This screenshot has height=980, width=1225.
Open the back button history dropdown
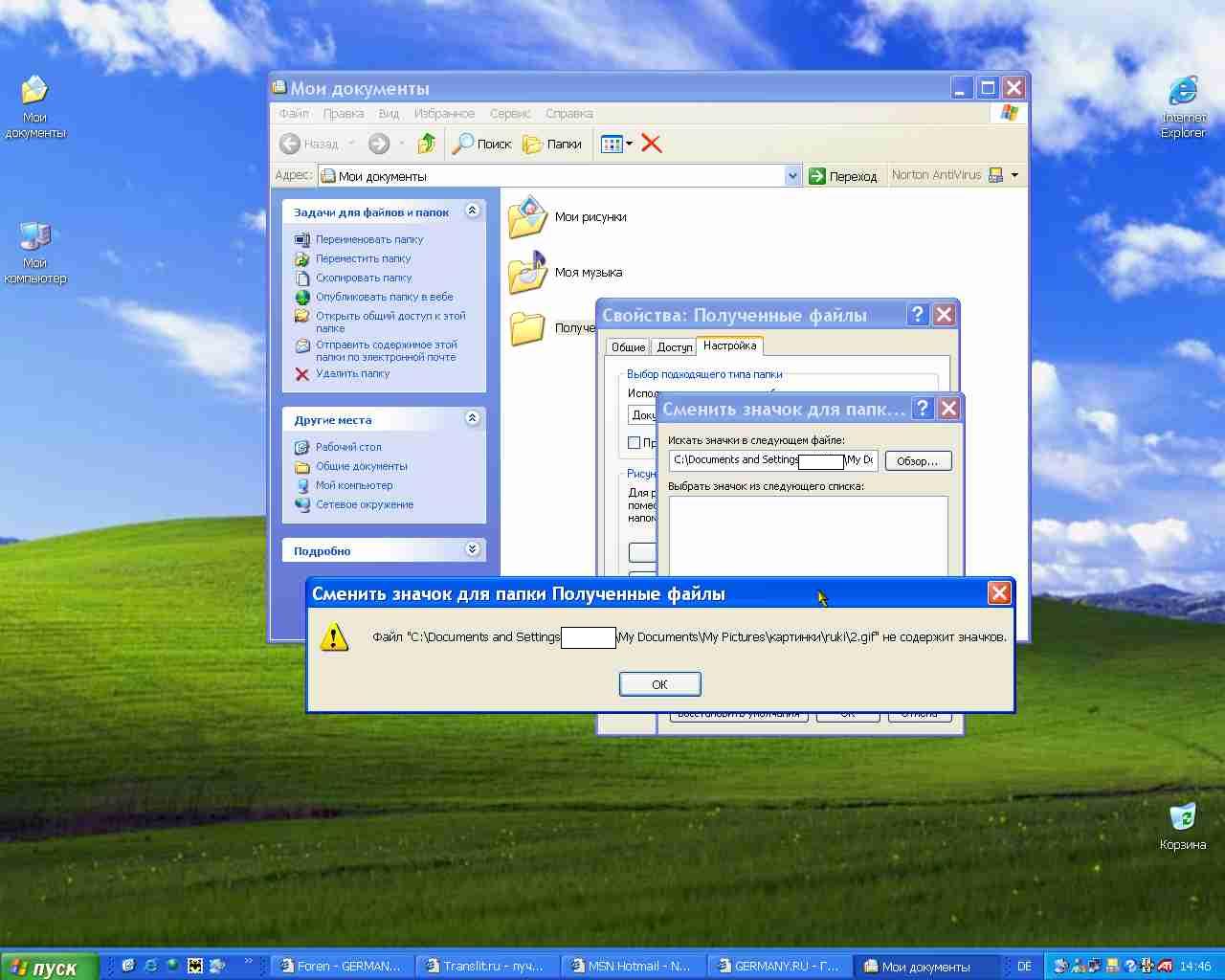pos(351,144)
